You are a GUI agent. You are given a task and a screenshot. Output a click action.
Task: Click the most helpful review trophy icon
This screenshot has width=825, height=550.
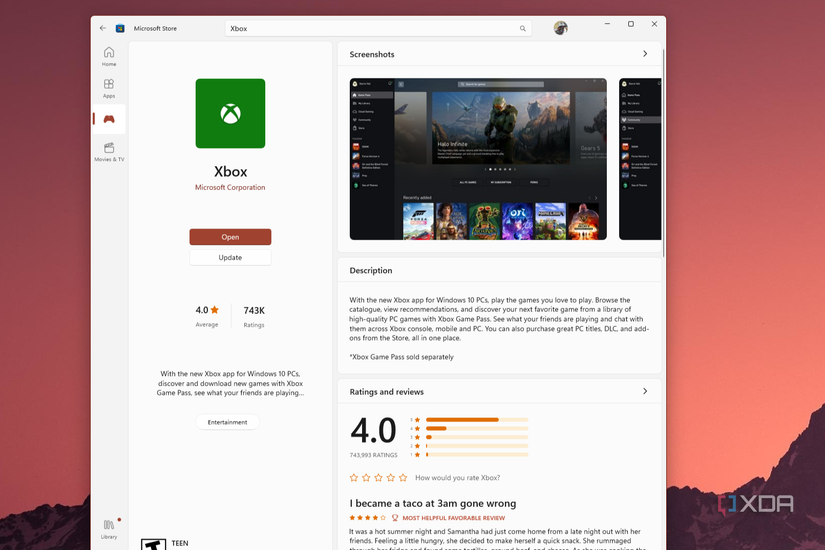(395, 518)
